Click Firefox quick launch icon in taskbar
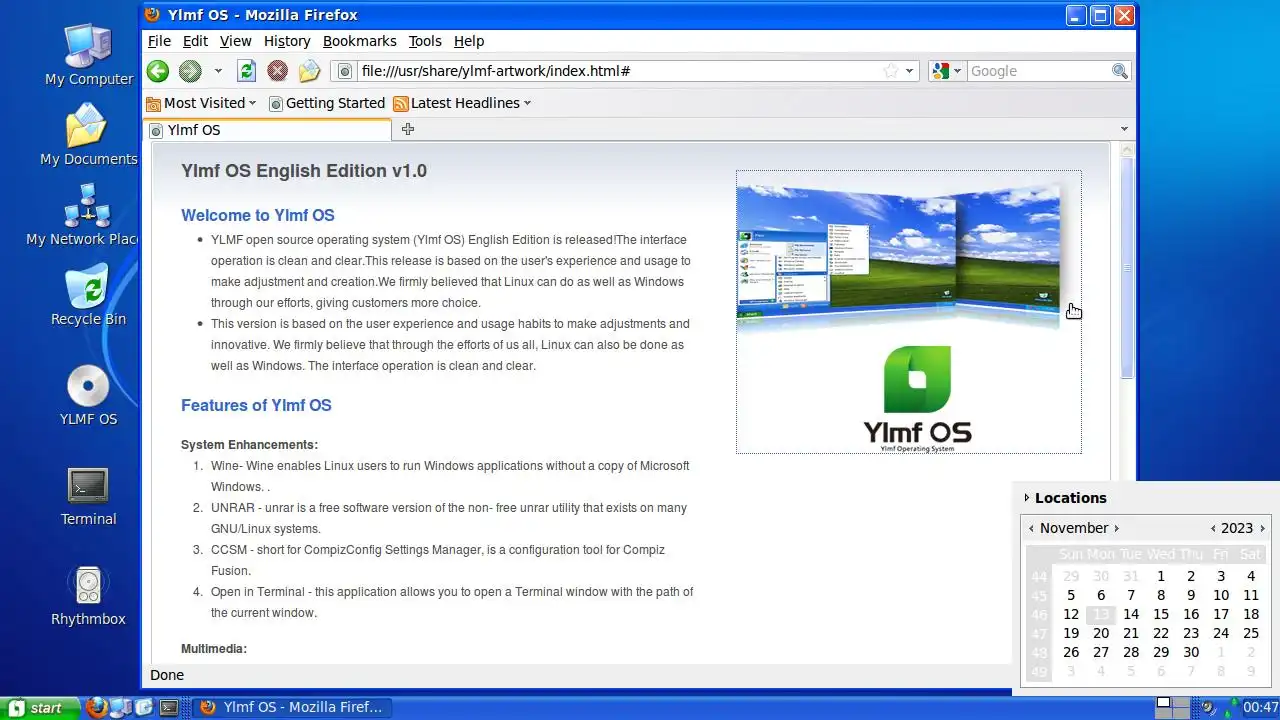The height and width of the screenshot is (720, 1280). (x=96, y=708)
